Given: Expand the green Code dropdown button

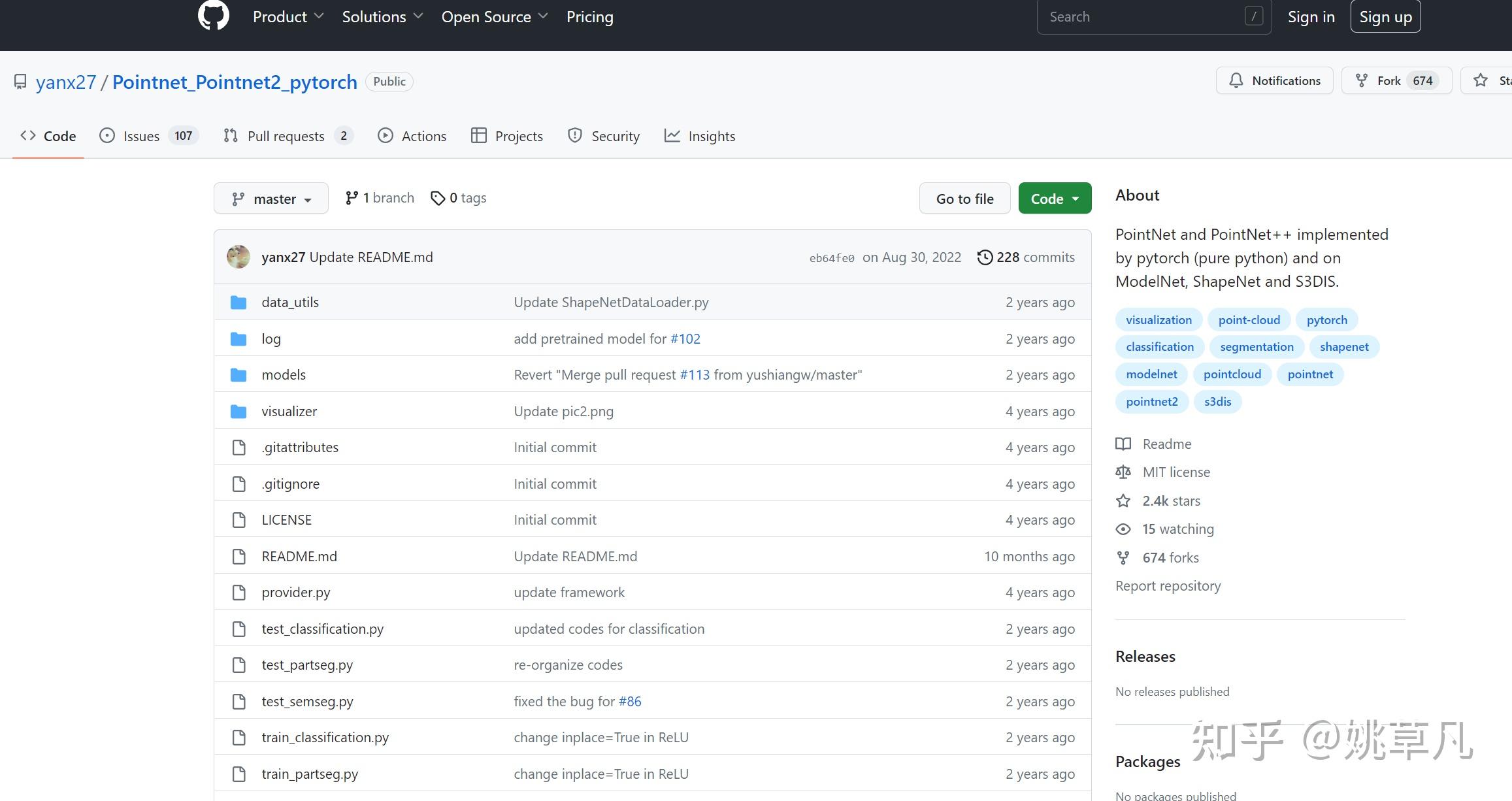Looking at the screenshot, I should point(1055,198).
